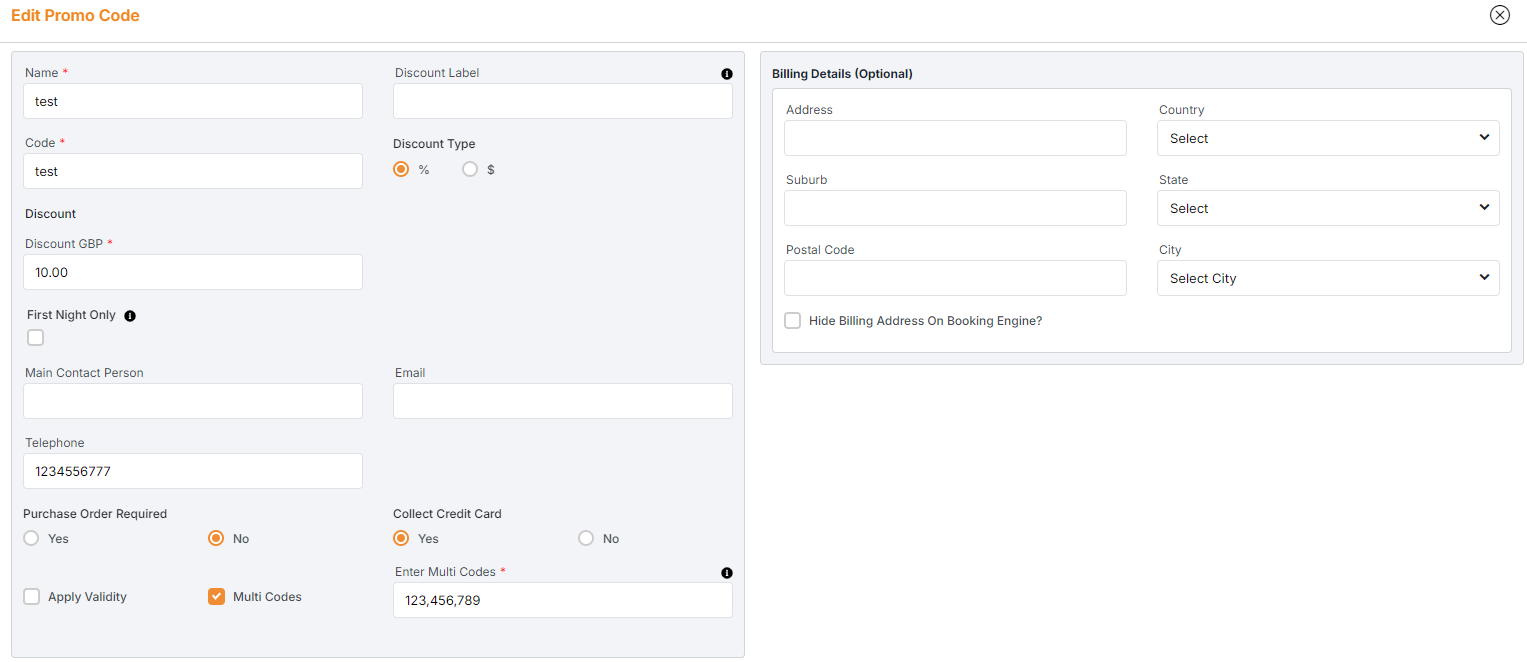Click the Discount GBP input field
Image resolution: width=1527 pixels, height=662 pixels.
193,273
